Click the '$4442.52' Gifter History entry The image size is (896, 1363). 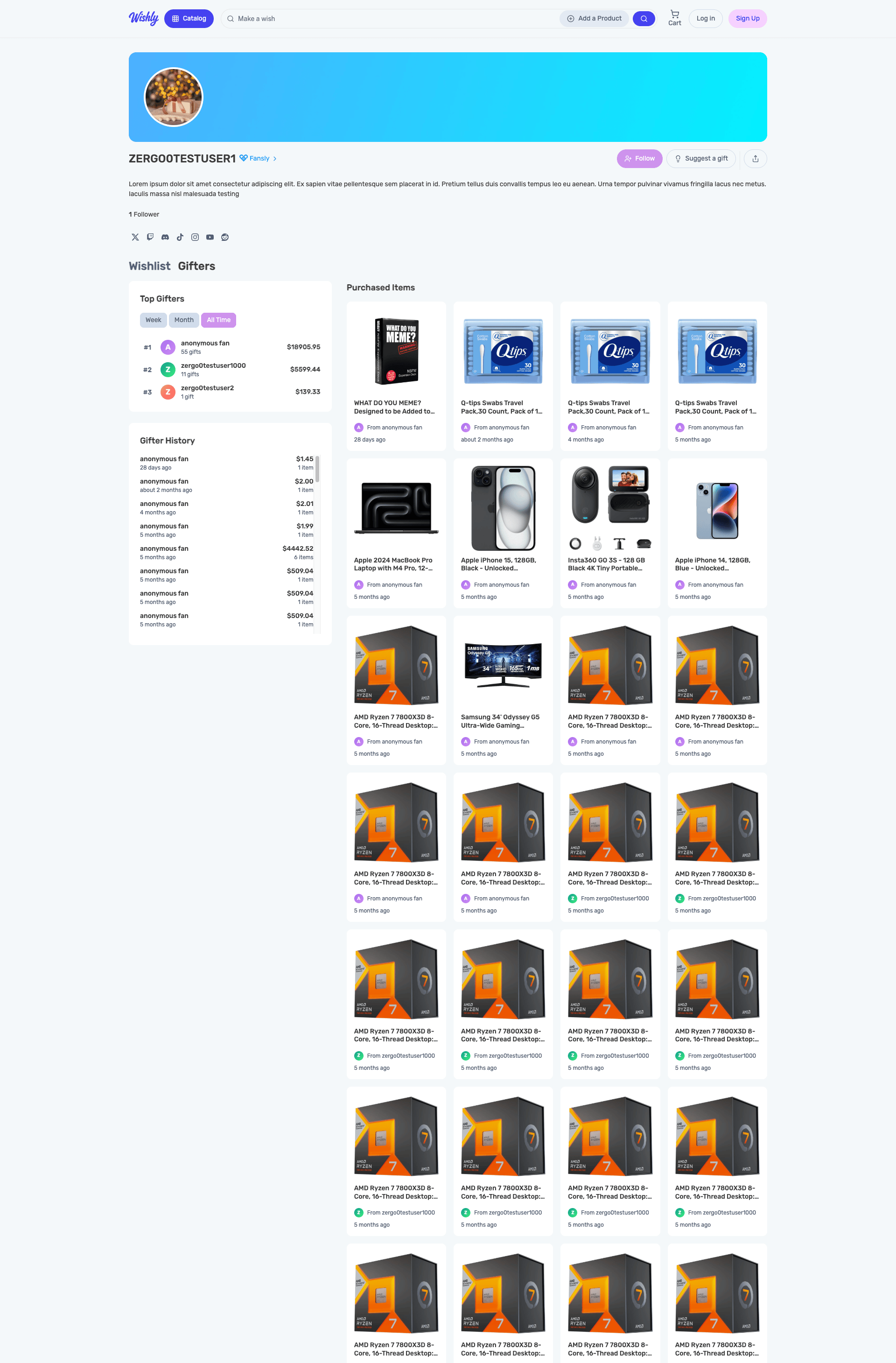pyautogui.click(x=227, y=553)
